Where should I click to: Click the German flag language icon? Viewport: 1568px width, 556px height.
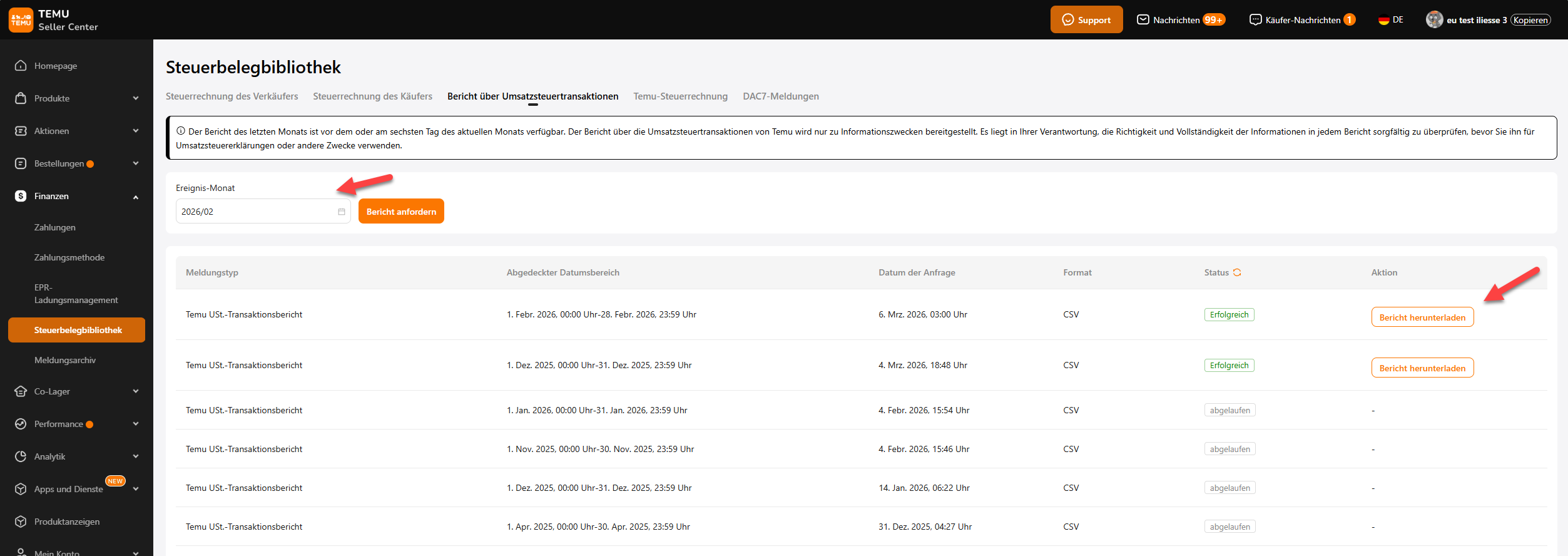(1384, 20)
